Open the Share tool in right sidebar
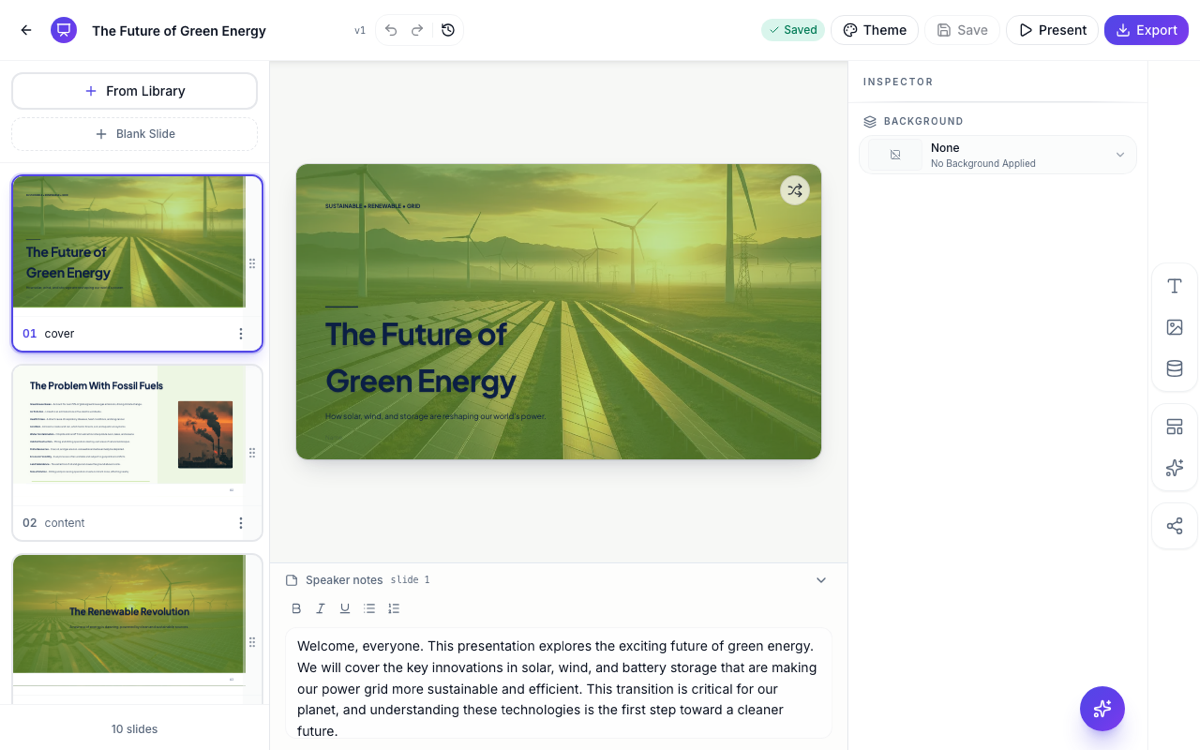The image size is (1200, 750). [x=1175, y=526]
